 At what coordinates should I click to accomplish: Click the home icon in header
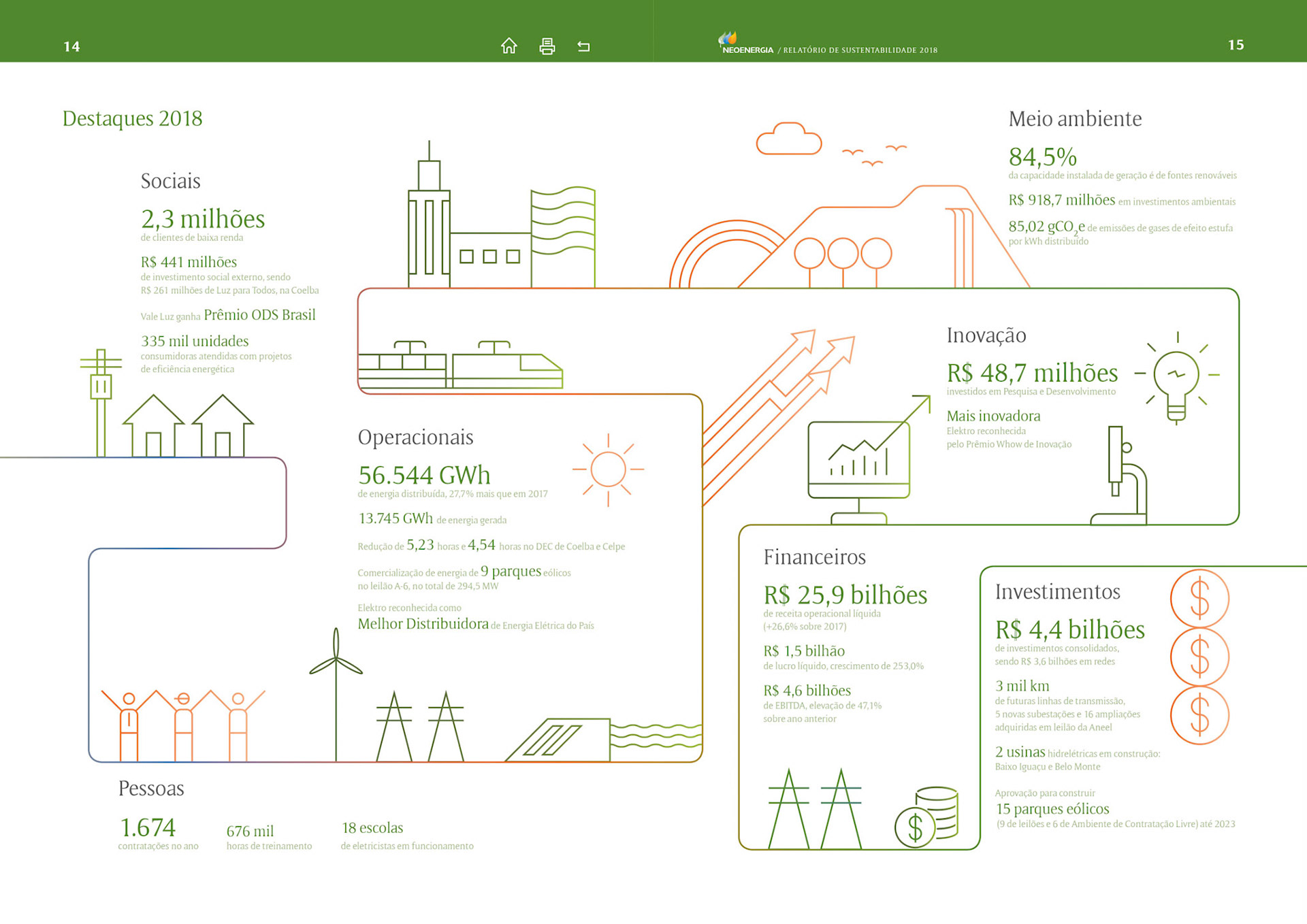pos(509,46)
